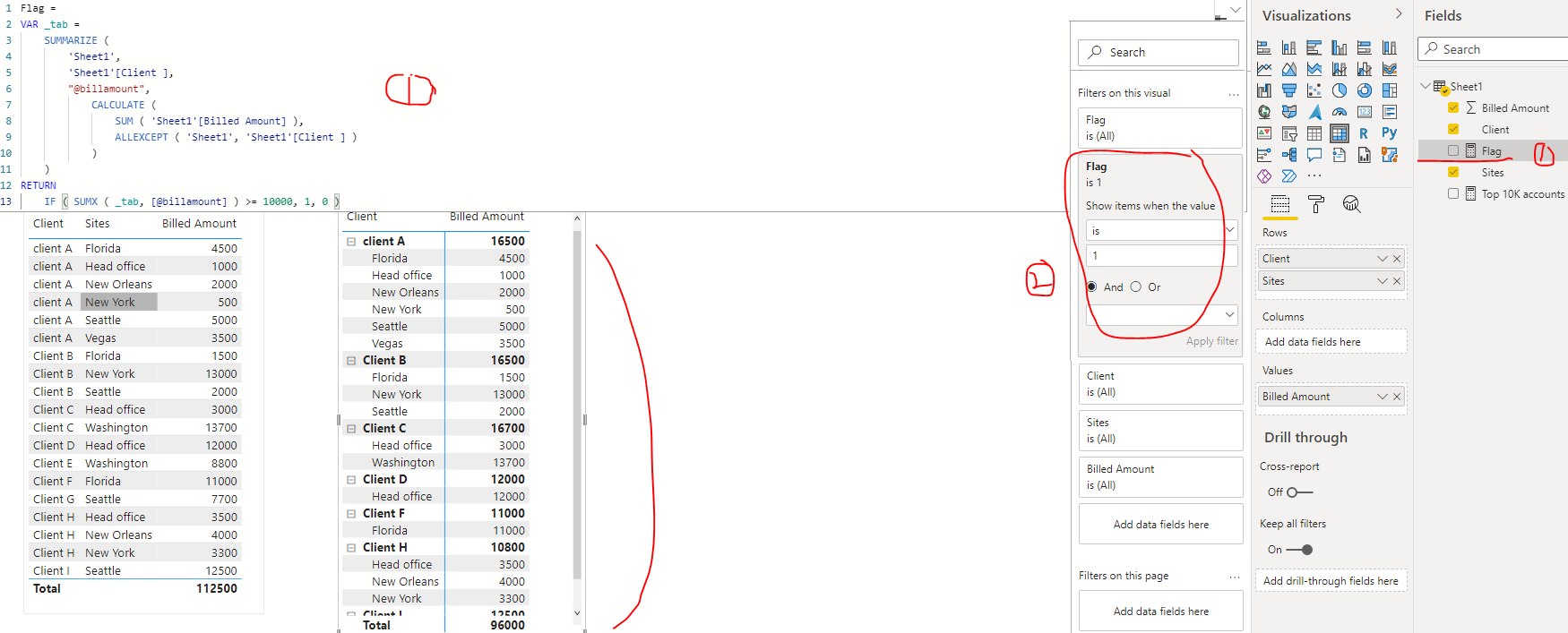Uncheck the Client field checkbox
The height and width of the screenshot is (633, 1568).
pos(1453,129)
